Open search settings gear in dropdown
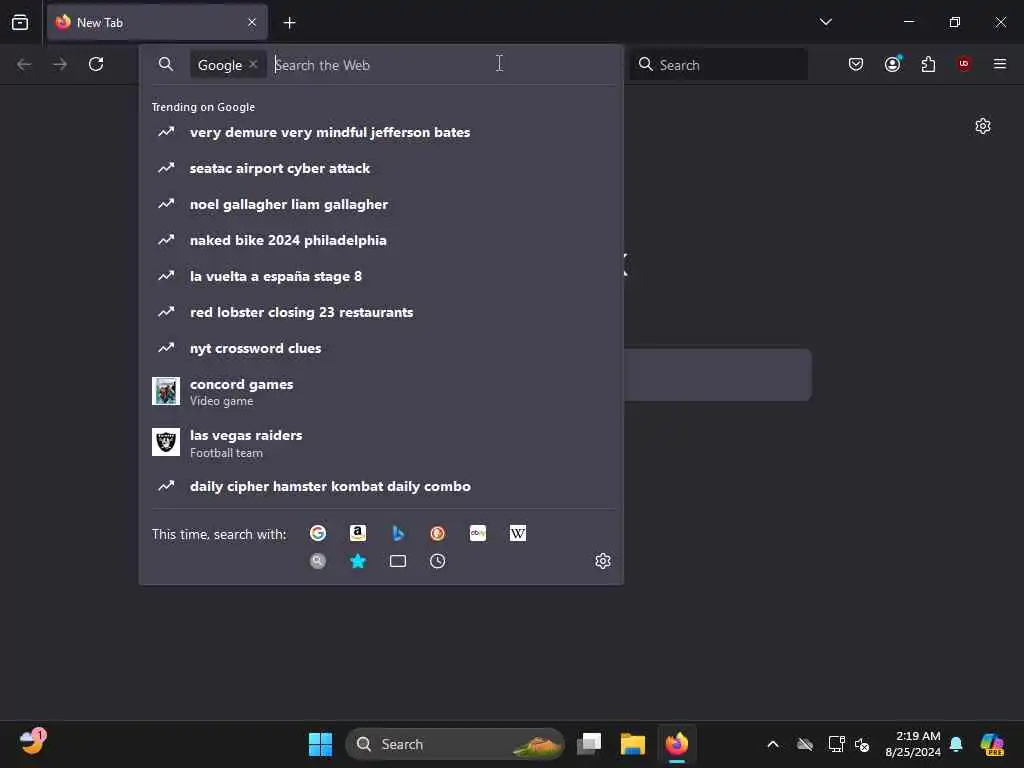This screenshot has width=1024, height=768. pyautogui.click(x=603, y=561)
